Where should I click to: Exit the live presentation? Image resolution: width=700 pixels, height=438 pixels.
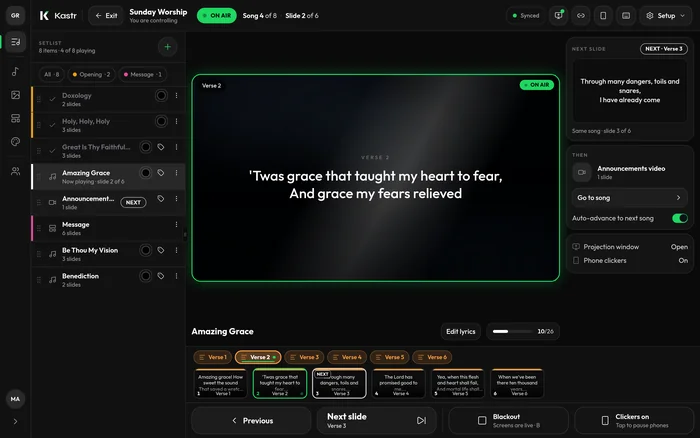[106, 16]
